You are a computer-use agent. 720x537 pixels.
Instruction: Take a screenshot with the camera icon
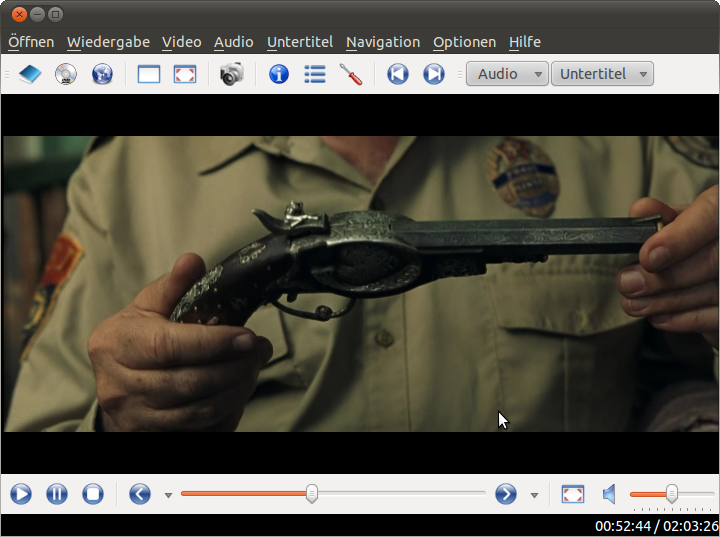(232, 74)
